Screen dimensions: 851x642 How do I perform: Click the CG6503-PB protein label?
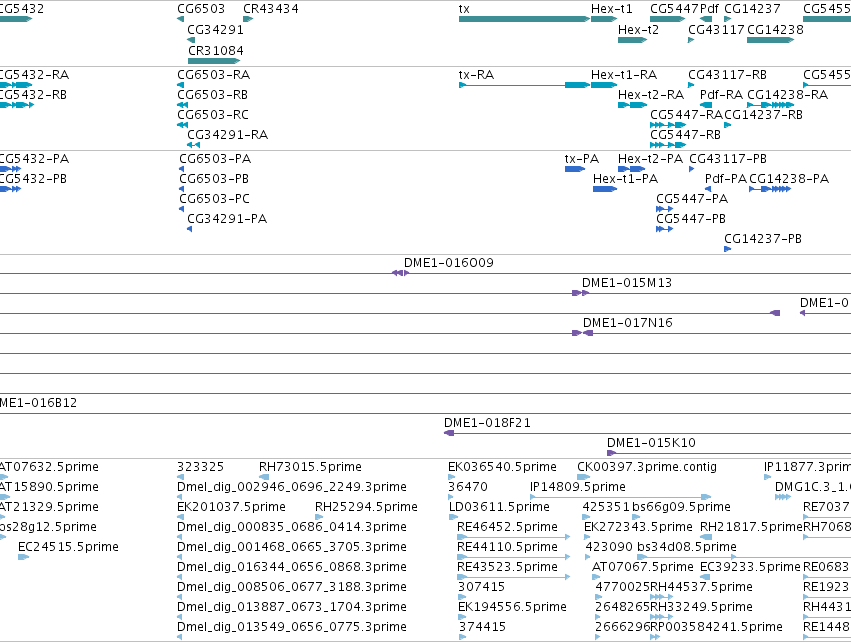click(x=214, y=179)
